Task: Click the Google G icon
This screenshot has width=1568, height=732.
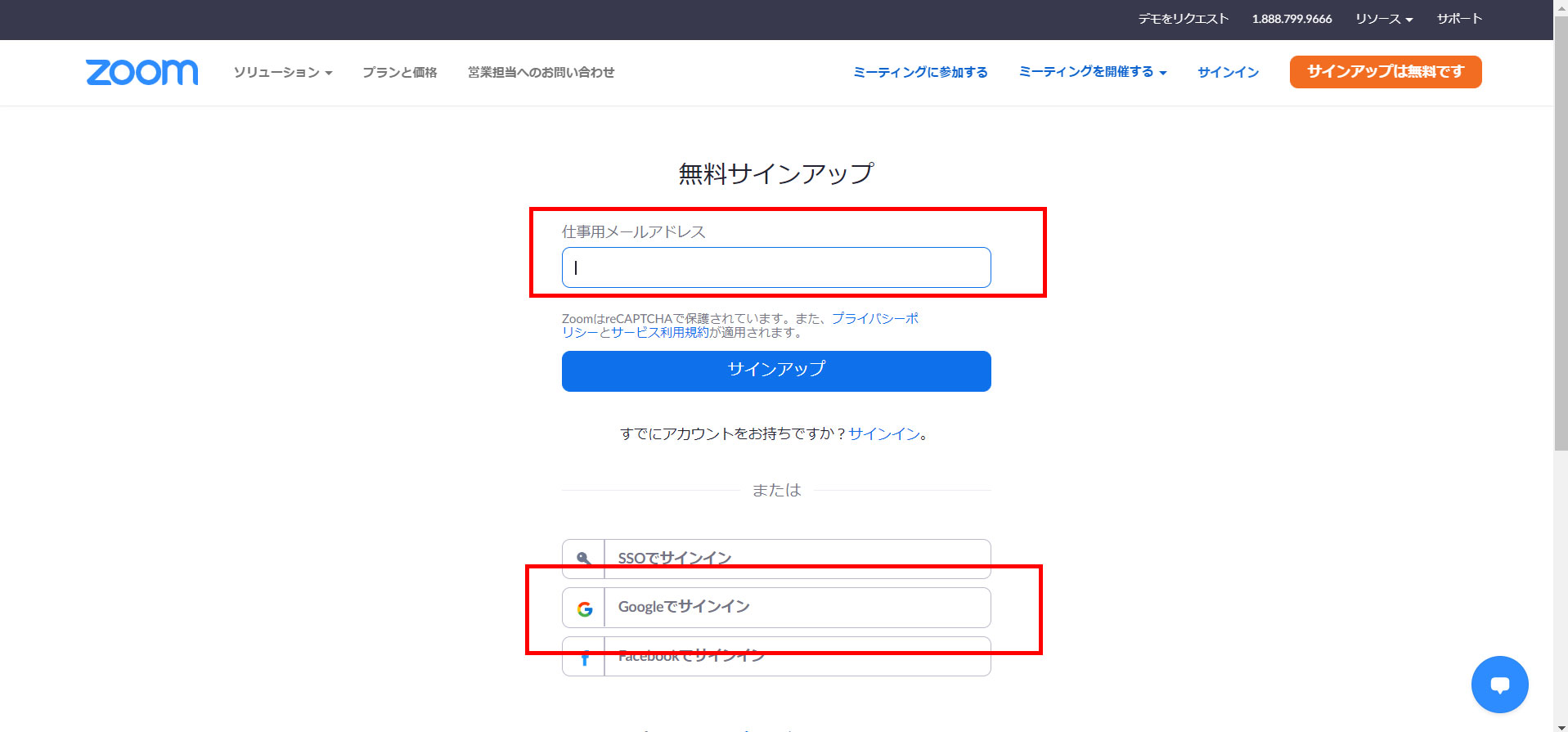Action: (584, 609)
